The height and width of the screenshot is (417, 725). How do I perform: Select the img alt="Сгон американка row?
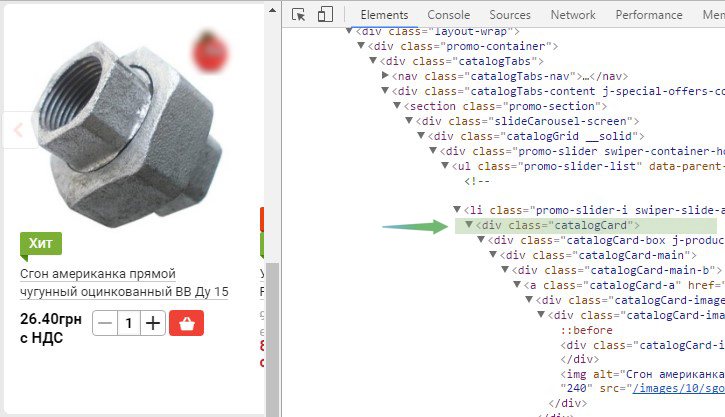[643, 374]
